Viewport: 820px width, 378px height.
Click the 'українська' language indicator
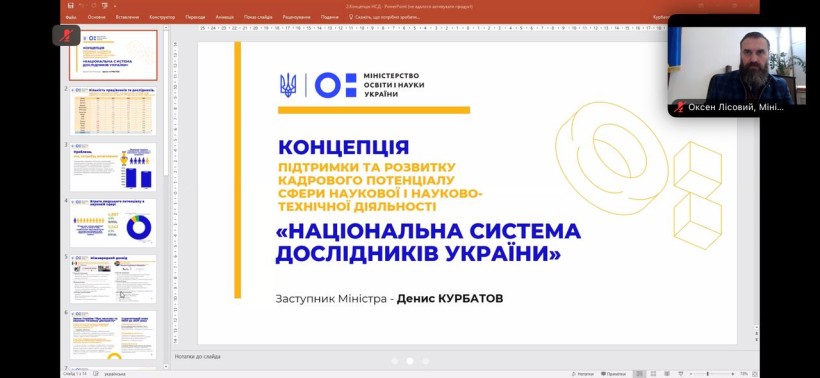point(114,374)
